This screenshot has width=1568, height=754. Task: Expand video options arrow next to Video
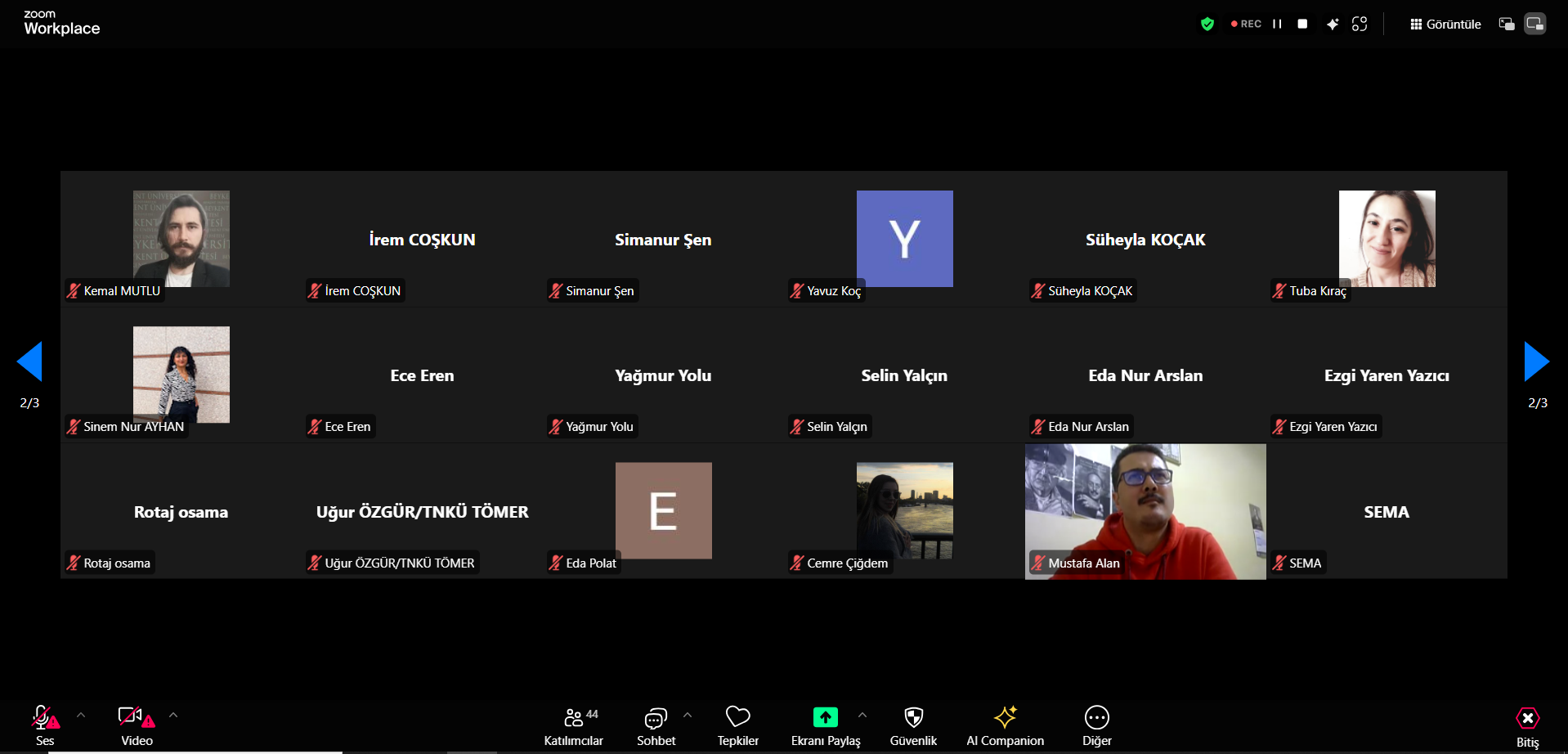click(x=173, y=716)
